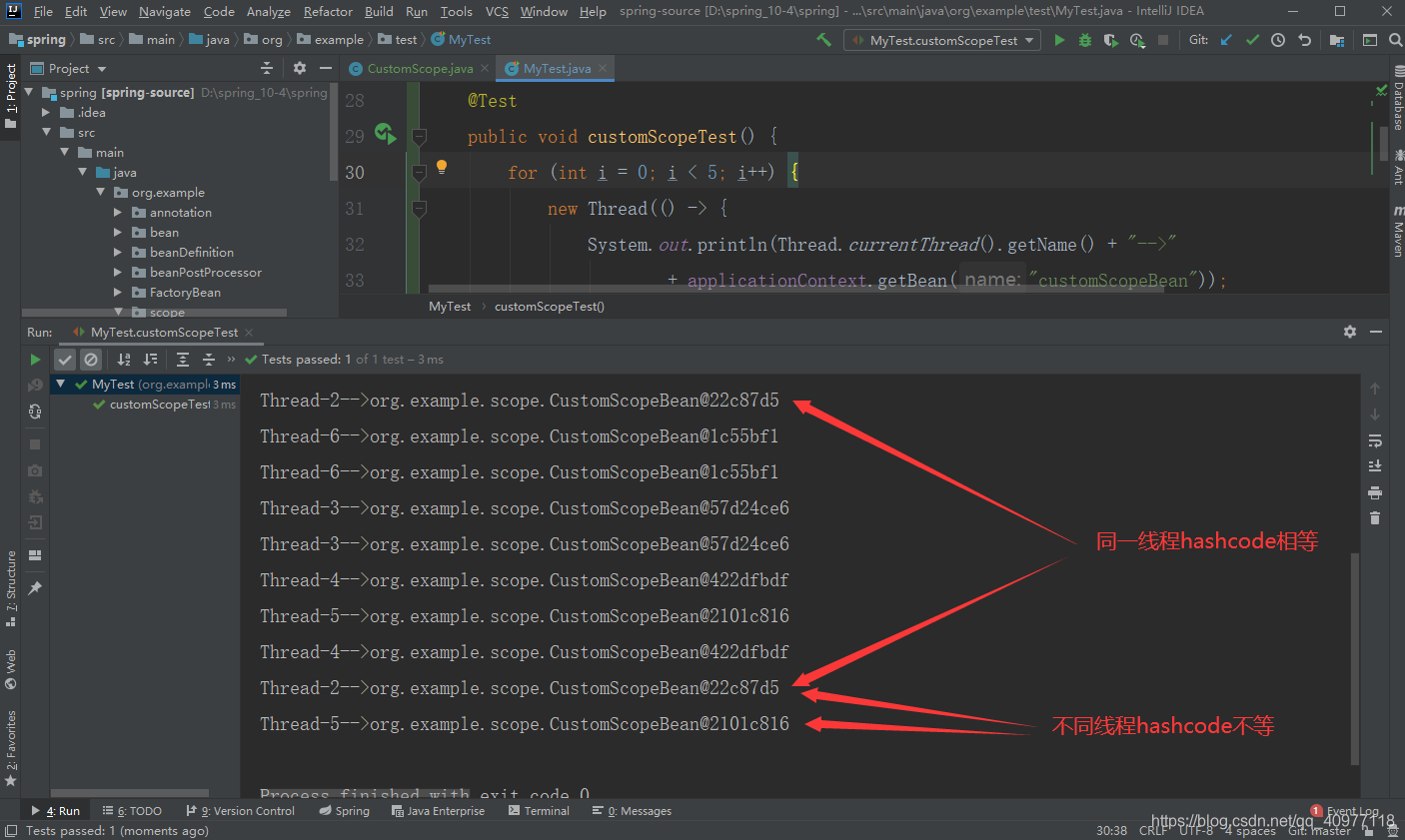This screenshot has height=840, width=1405.
Task: Collapse the MyTest test result node
Action: point(61,384)
